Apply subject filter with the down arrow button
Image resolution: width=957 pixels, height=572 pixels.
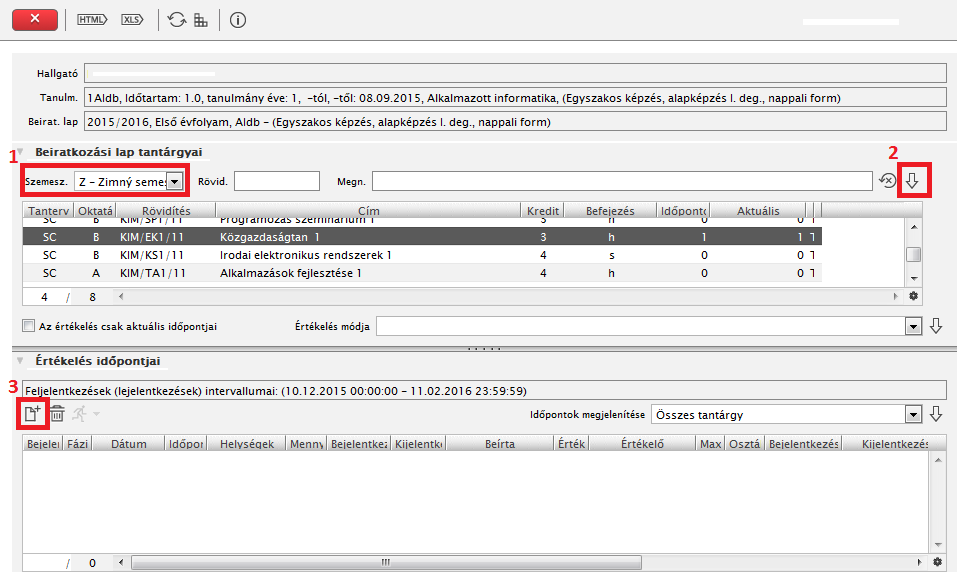click(912, 181)
